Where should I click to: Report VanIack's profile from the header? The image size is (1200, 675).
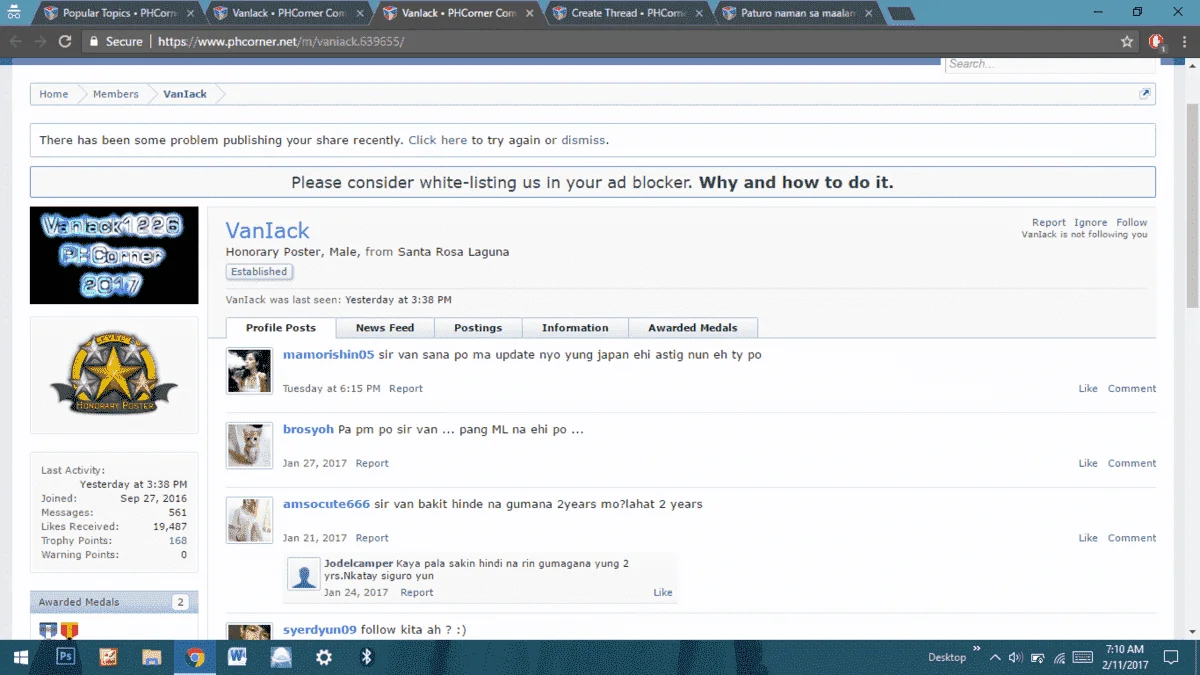[x=1049, y=223]
